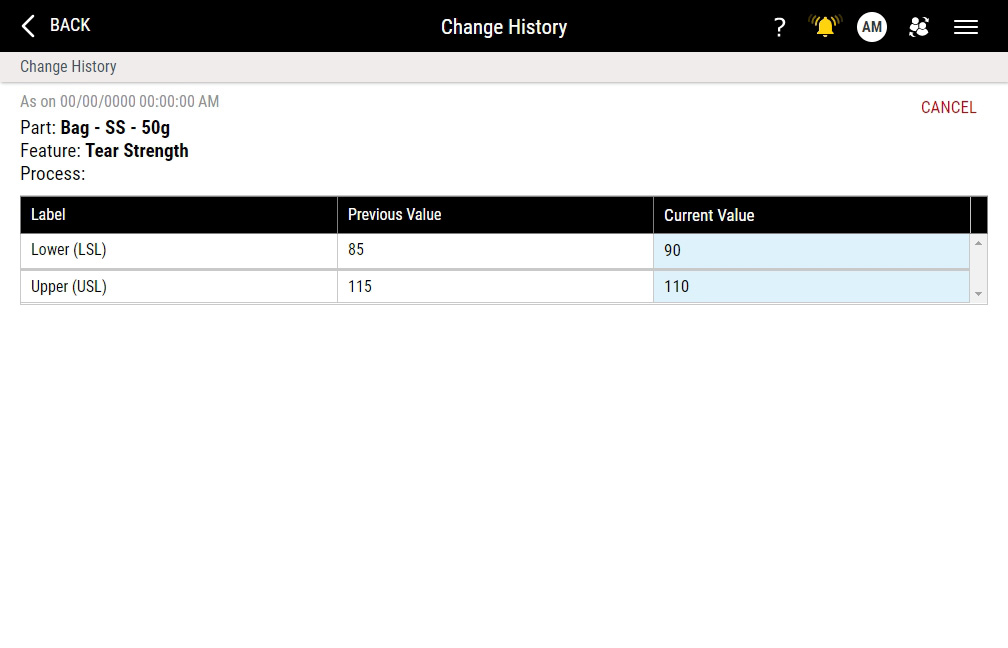The image size is (1008, 648).
Task: Click the previous value cell showing 115
Action: (x=495, y=287)
